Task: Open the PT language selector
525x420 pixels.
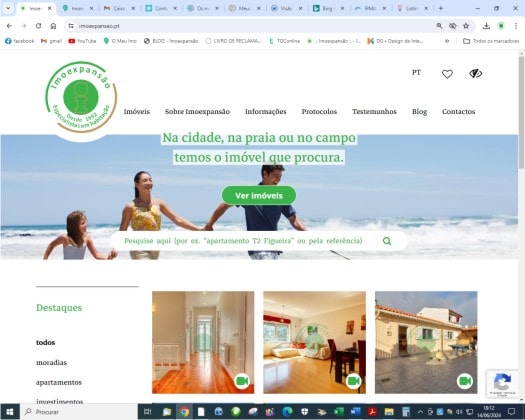Action: (x=416, y=73)
